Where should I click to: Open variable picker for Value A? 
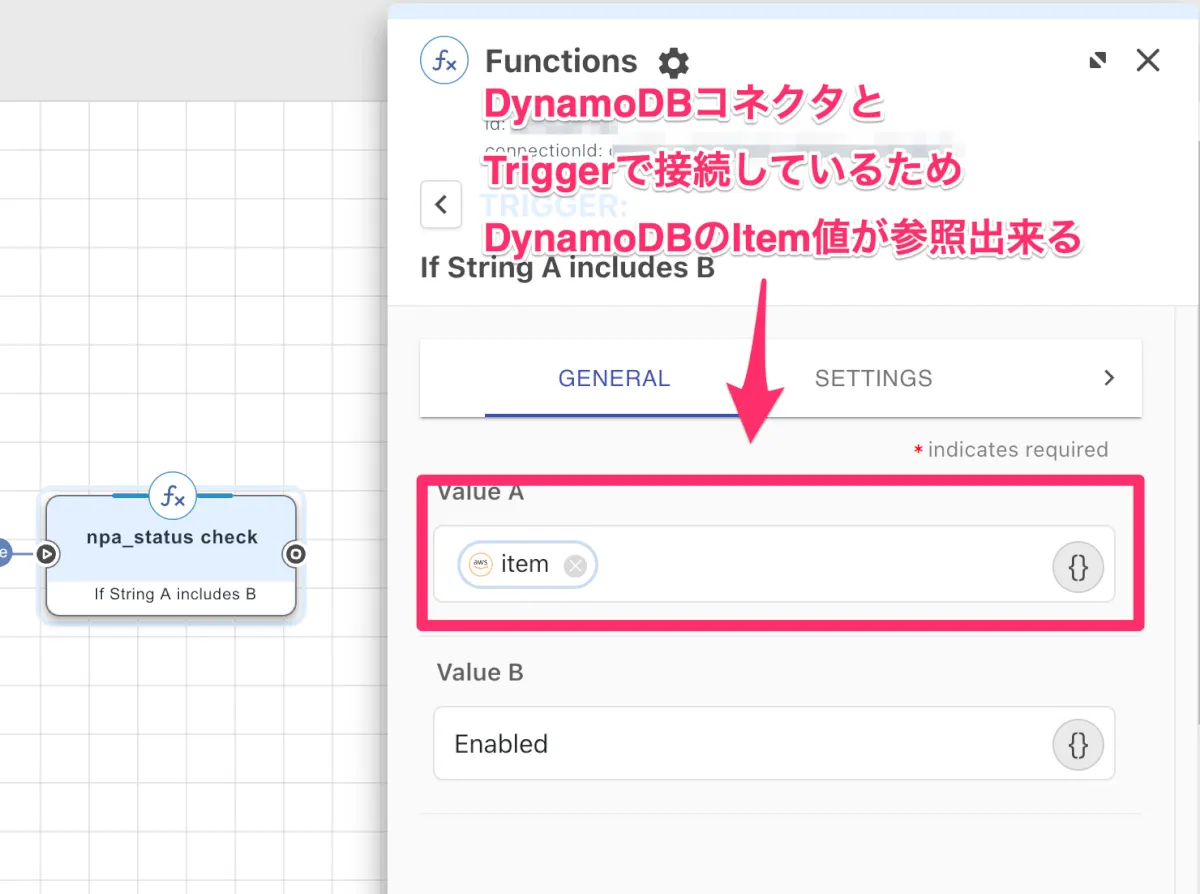(x=1077, y=566)
